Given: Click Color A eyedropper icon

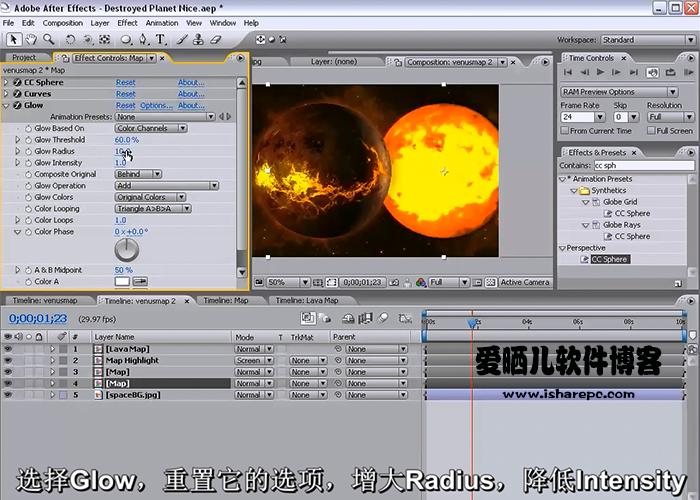Looking at the screenshot, I should (x=140, y=282).
